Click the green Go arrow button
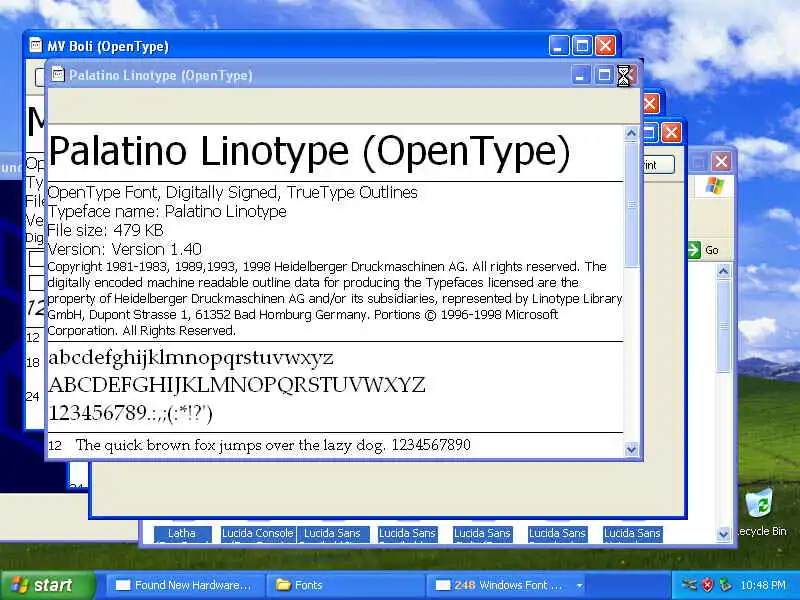The height and width of the screenshot is (600, 800). pos(694,249)
